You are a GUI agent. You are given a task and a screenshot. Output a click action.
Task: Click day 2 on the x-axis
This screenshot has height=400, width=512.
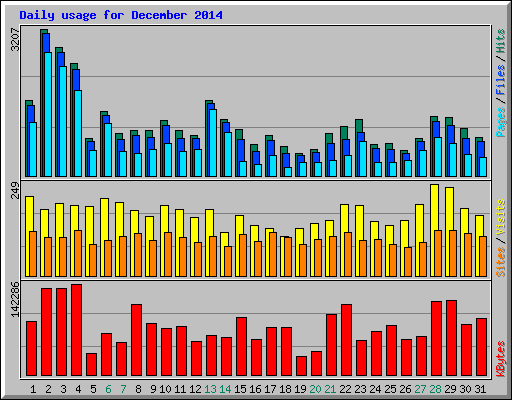click(x=48, y=389)
